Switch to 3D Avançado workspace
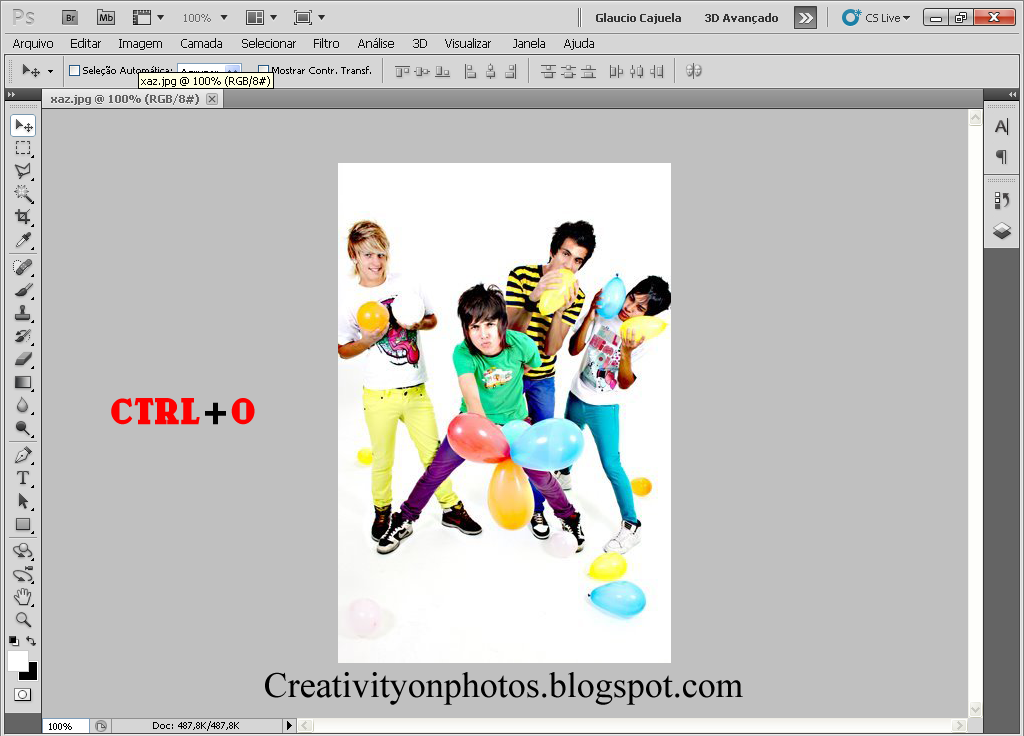Screen dimensions: 1024x736 pyautogui.click(x=741, y=18)
